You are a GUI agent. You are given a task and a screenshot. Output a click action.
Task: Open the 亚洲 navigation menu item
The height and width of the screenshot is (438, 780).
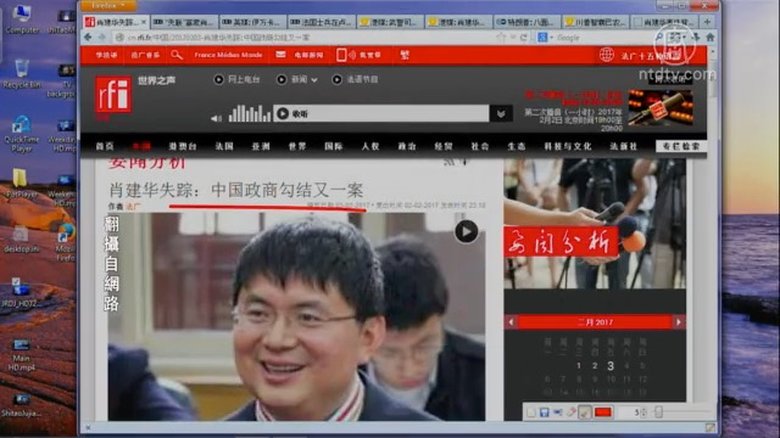click(260, 146)
